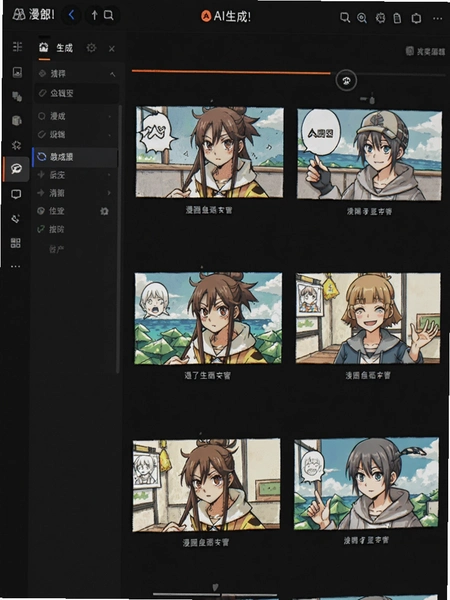Click the image icon in left sidebar

click(x=17, y=72)
